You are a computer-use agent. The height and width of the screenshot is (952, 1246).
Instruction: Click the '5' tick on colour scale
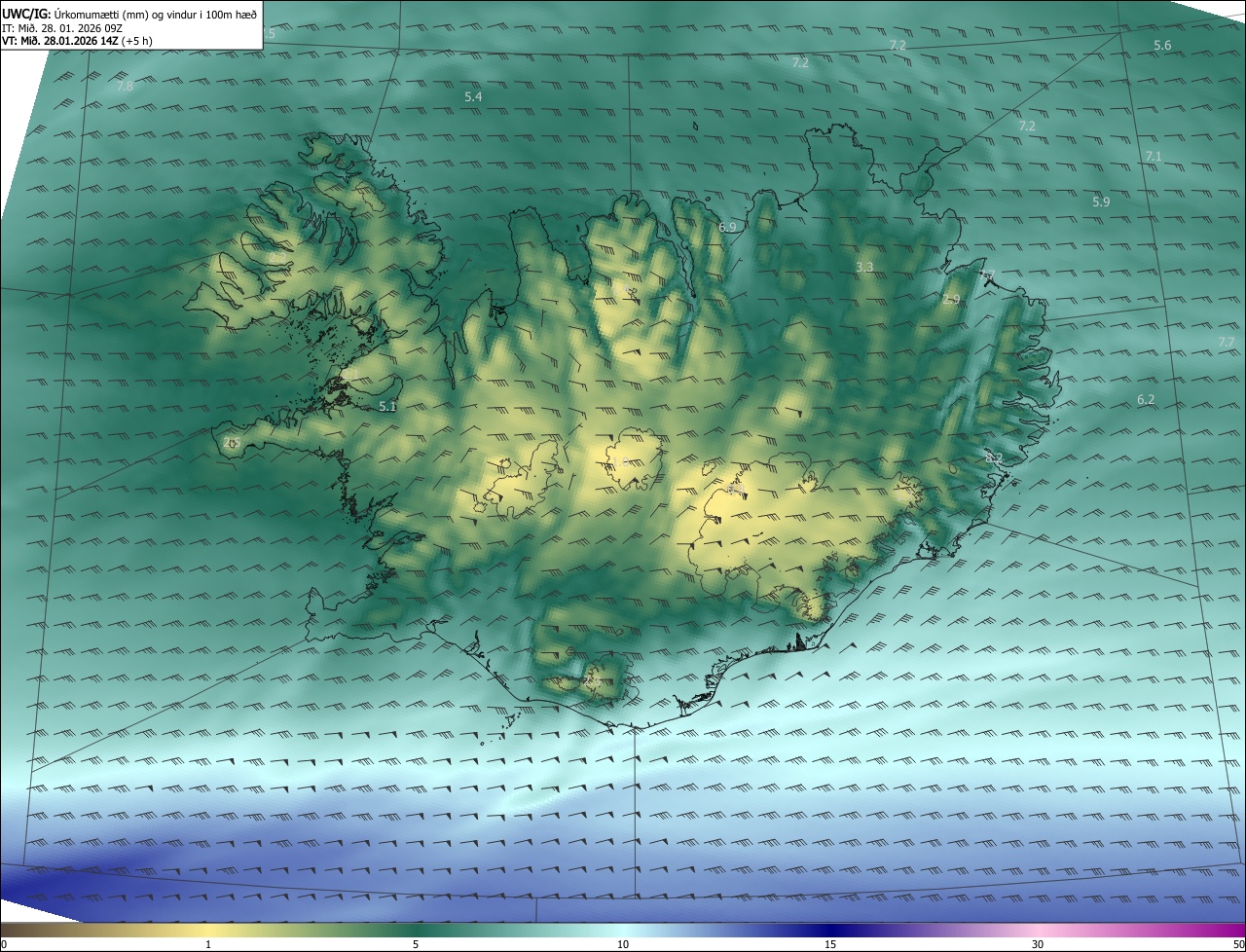click(x=416, y=944)
